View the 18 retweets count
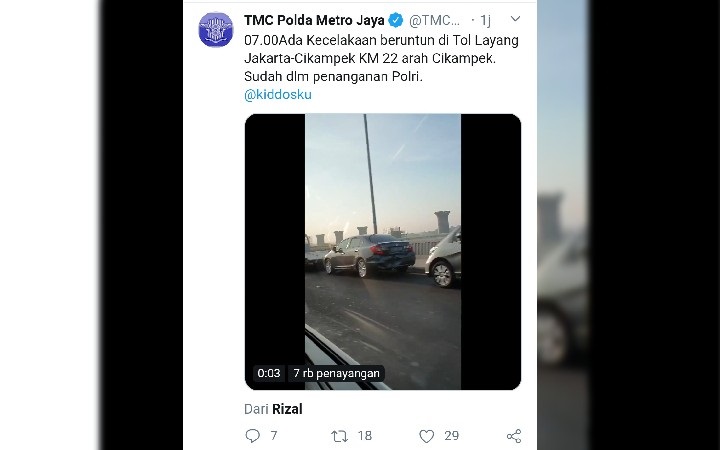 click(x=365, y=436)
